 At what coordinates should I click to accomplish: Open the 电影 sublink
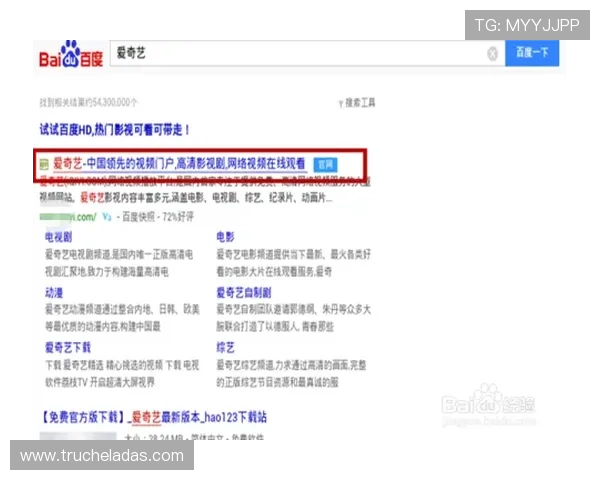(x=225, y=237)
